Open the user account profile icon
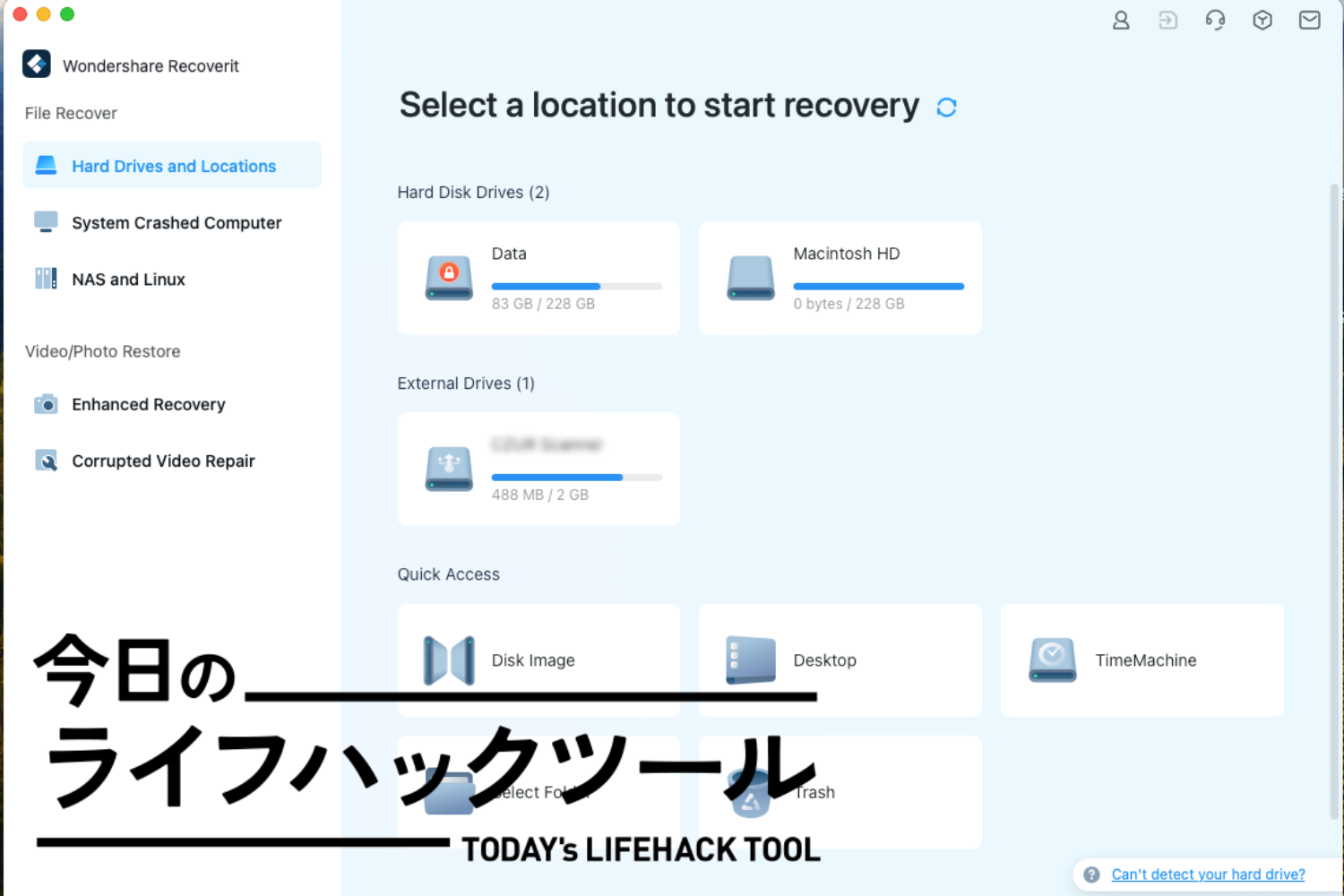Screen dimensions: 1344x896 click(x=1120, y=20)
